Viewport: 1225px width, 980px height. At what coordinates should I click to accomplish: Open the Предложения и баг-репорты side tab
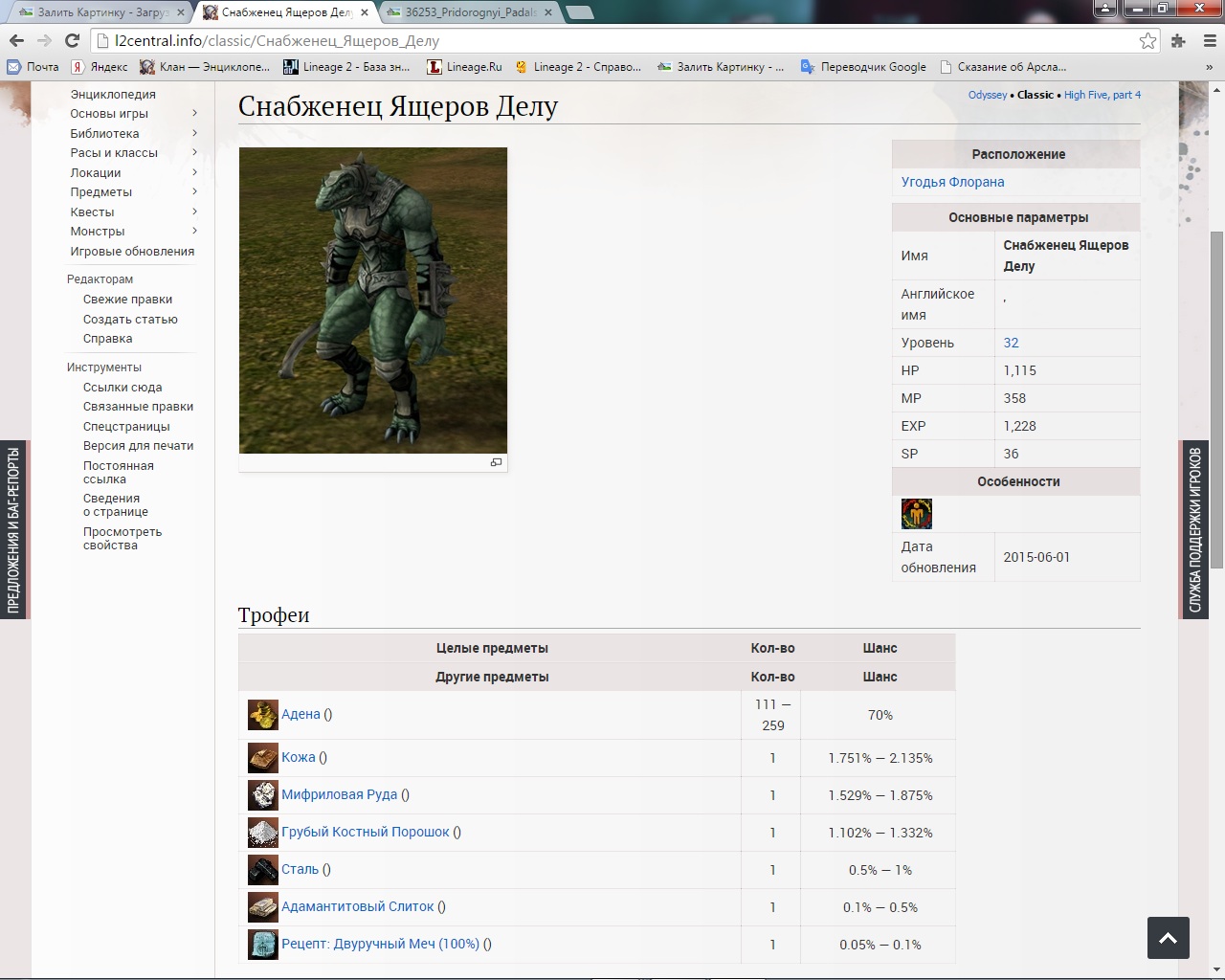pyautogui.click(x=13, y=529)
